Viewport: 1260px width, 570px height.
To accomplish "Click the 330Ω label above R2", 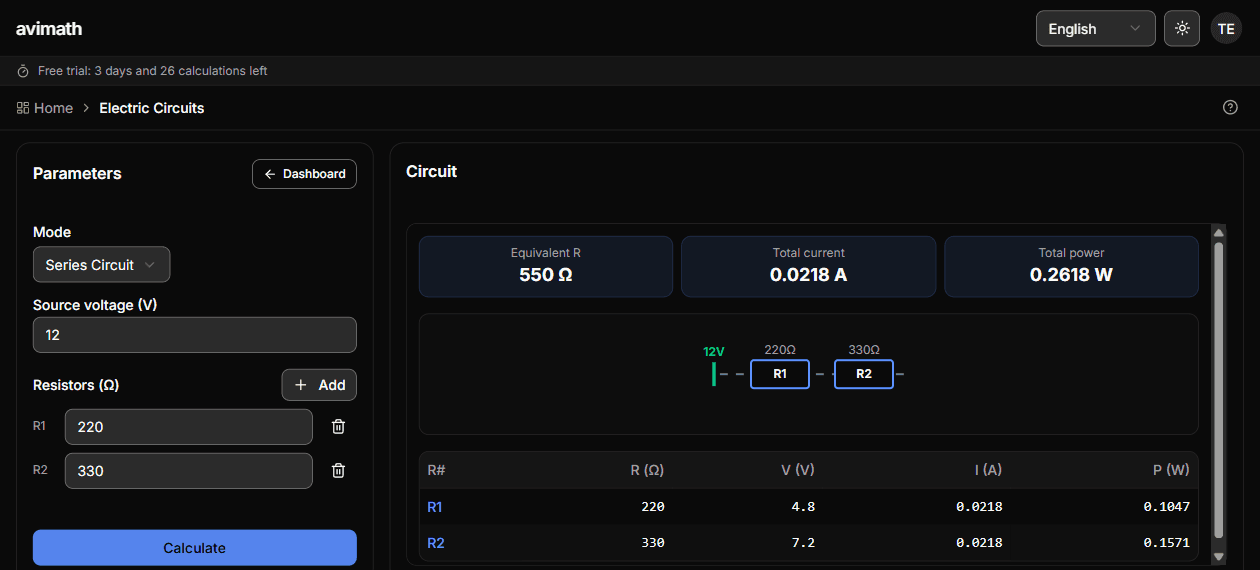I will 864,350.
